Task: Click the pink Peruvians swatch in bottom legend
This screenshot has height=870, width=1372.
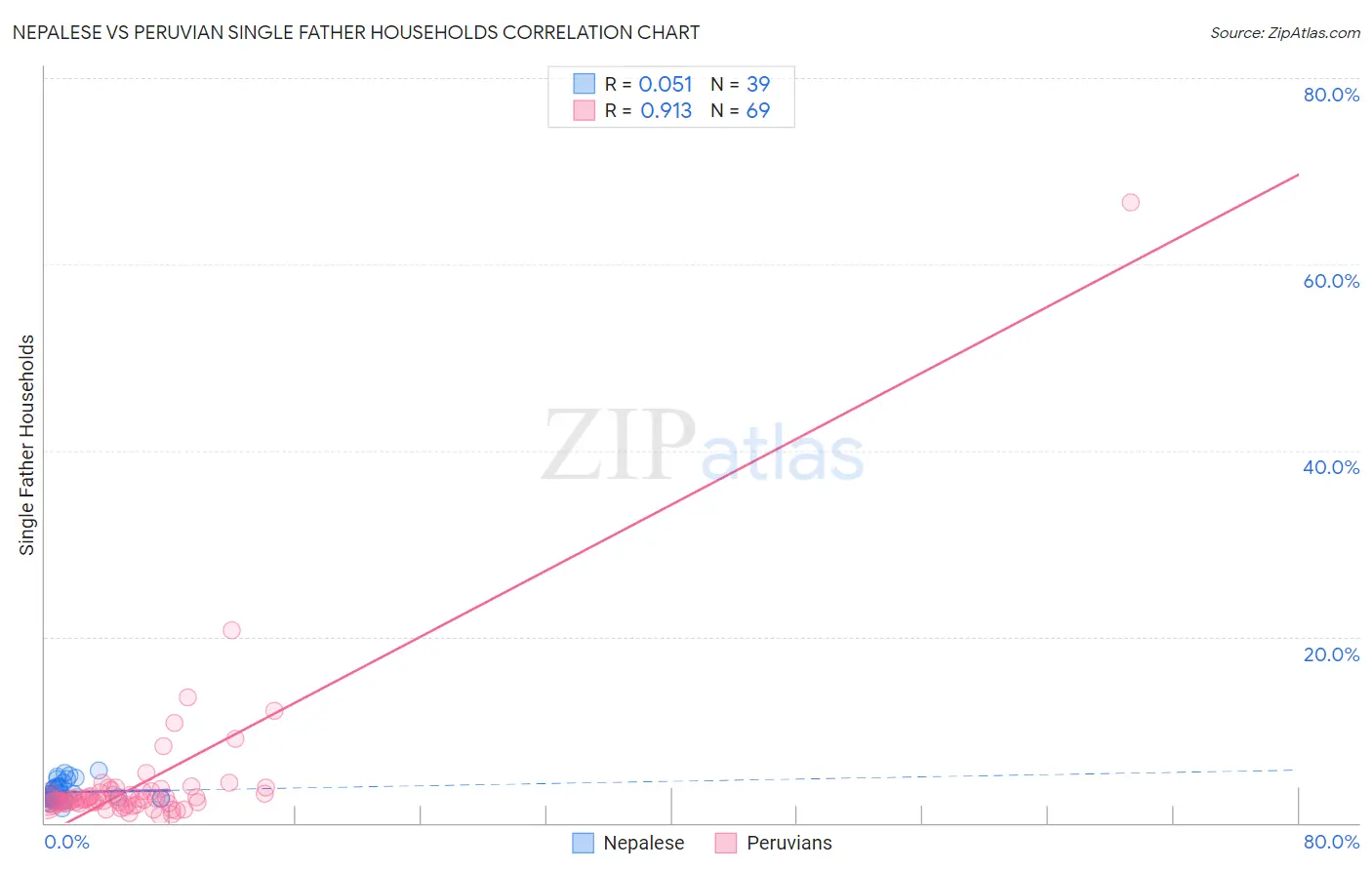Action: click(725, 843)
